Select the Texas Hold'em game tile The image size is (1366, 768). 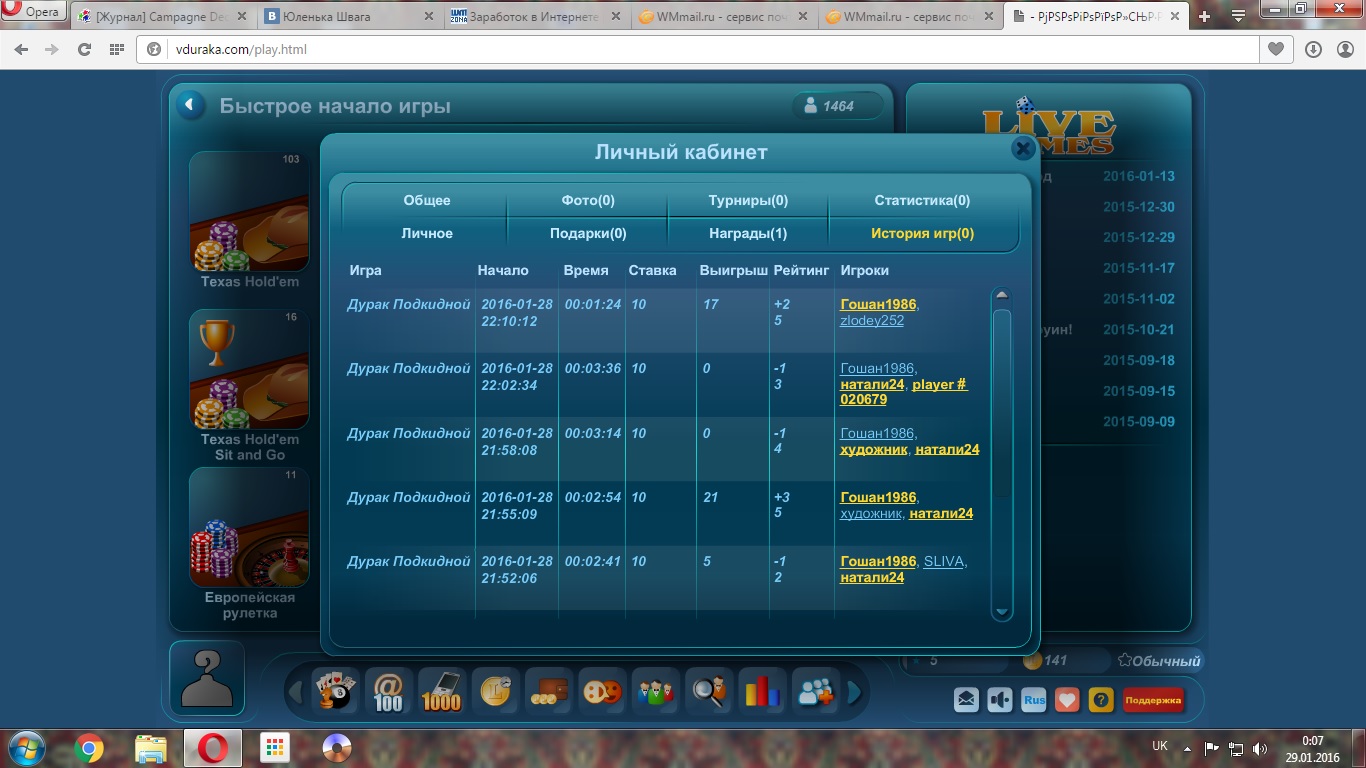point(249,212)
